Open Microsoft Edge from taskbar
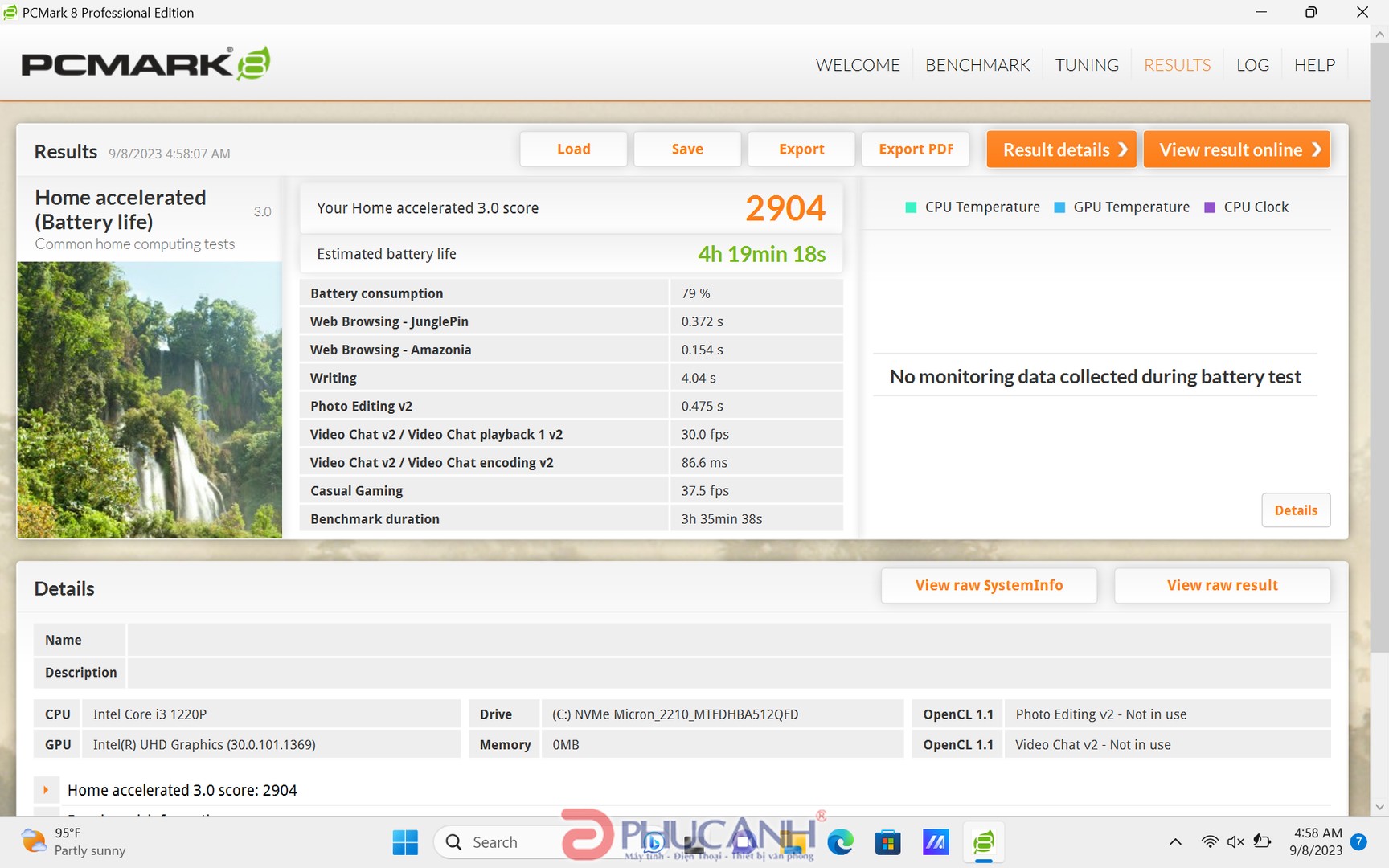The width and height of the screenshot is (1389, 868). click(x=840, y=842)
